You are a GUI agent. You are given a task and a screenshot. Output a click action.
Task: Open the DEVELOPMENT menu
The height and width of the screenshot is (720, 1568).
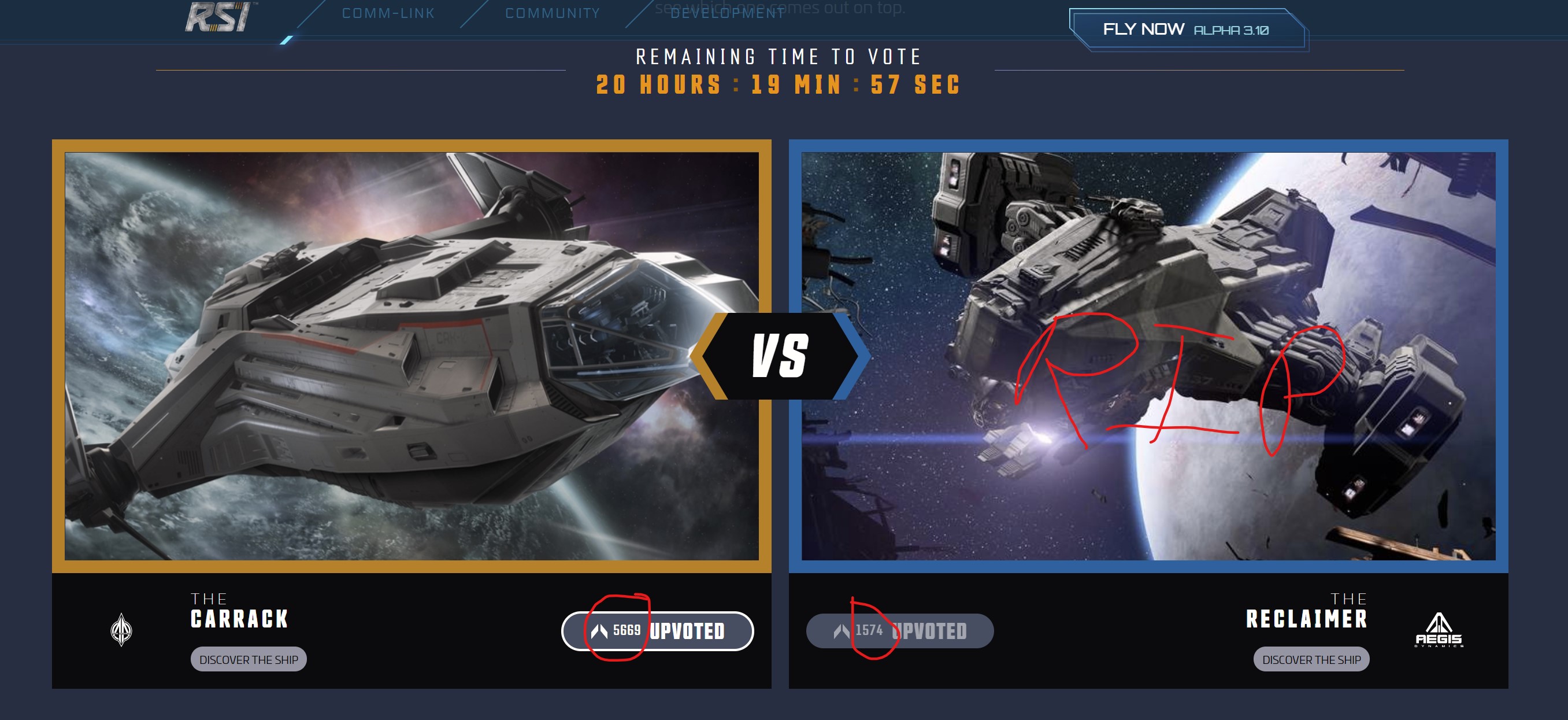click(x=728, y=13)
